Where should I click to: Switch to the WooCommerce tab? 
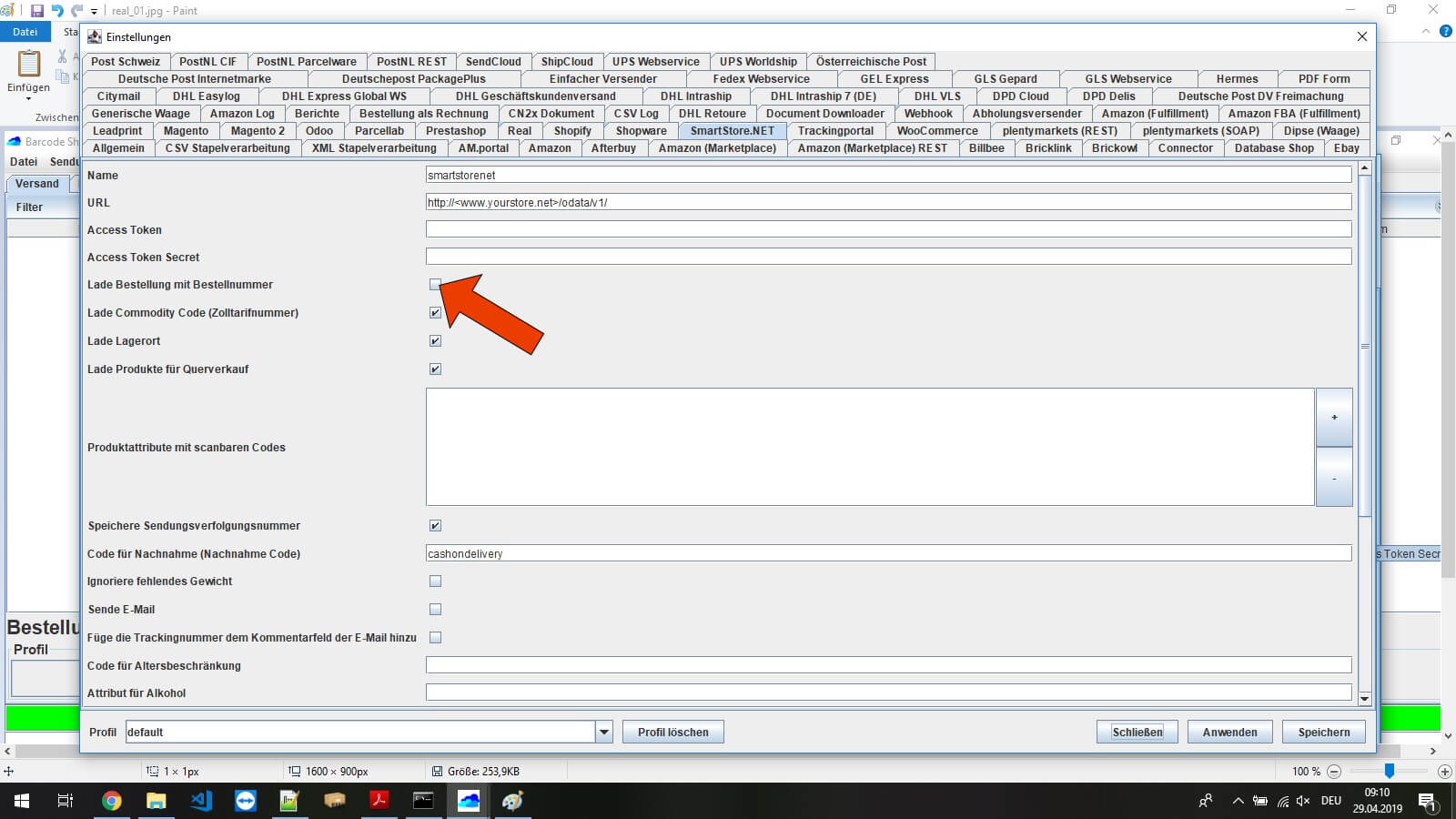[x=937, y=131]
